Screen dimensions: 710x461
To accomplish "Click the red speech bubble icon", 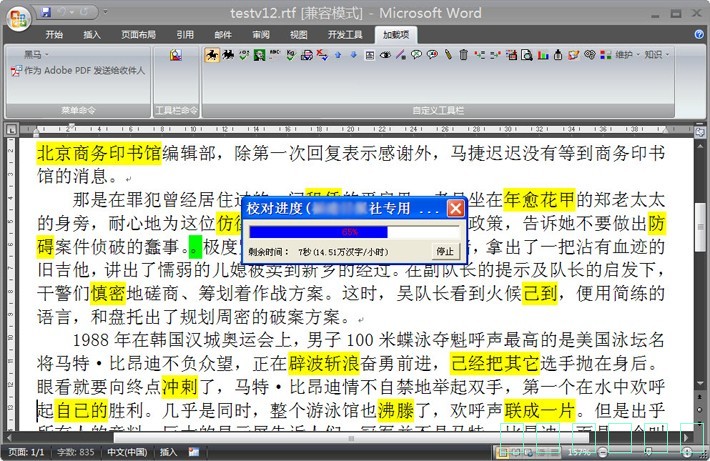I will point(432,55).
